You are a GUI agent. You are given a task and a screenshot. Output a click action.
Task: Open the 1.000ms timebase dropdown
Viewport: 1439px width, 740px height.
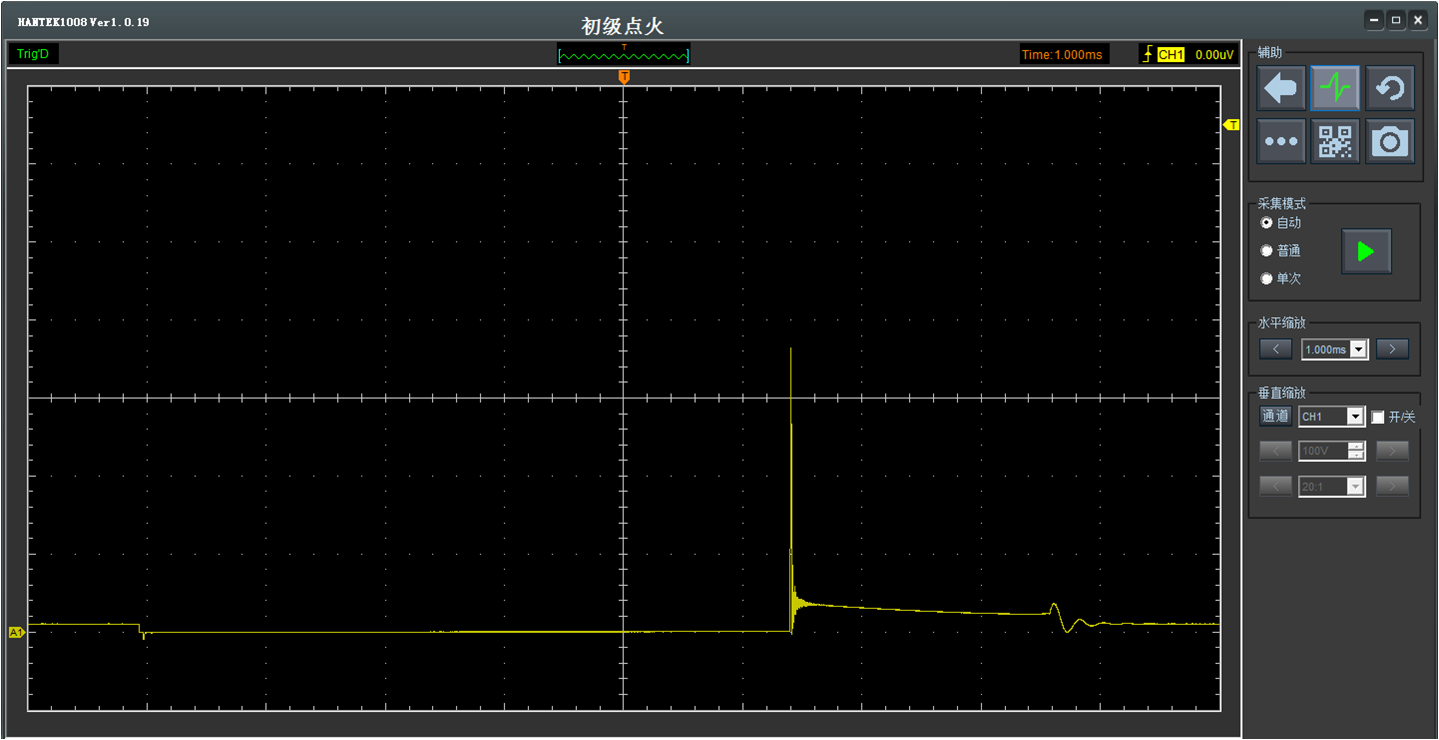coord(1358,350)
